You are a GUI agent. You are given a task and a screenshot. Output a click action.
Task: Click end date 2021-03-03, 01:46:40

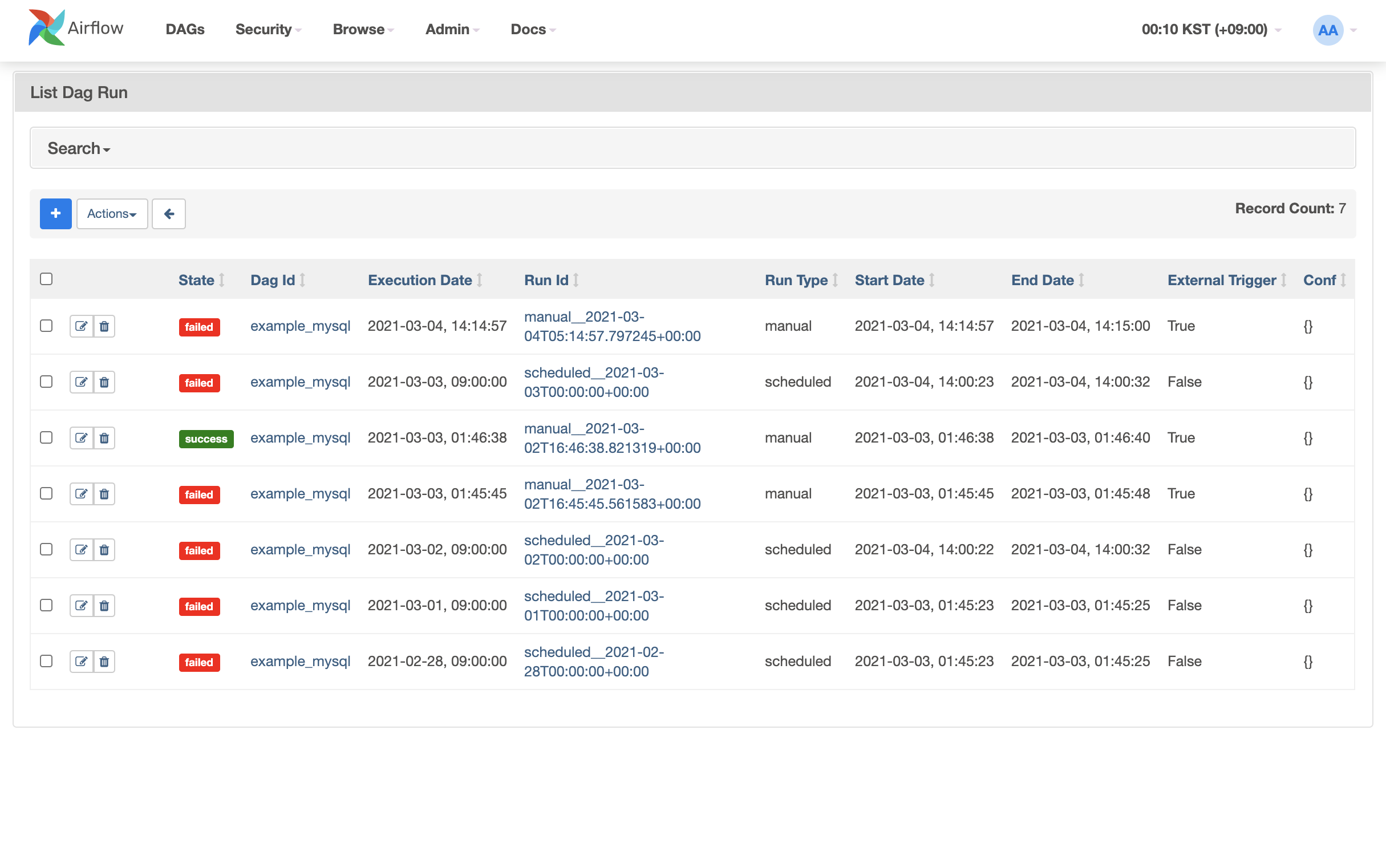click(1080, 437)
